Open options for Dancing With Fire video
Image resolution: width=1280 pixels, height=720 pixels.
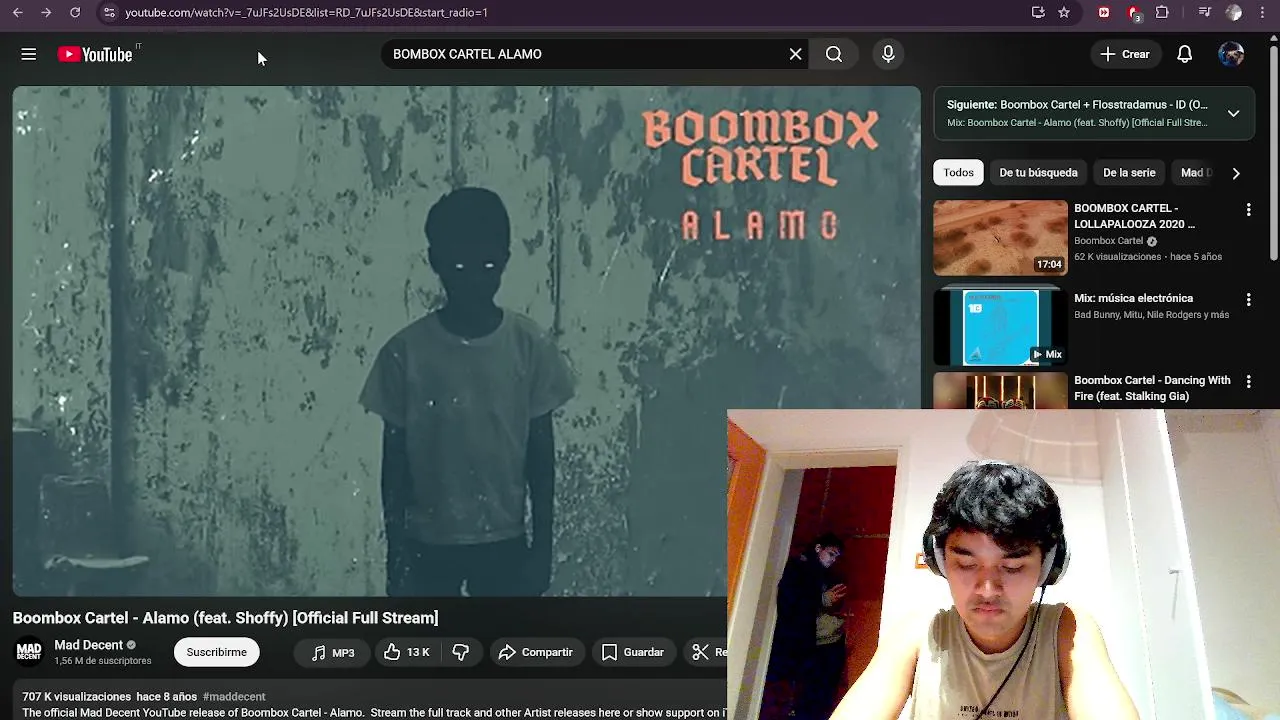pyautogui.click(x=1248, y=382)
